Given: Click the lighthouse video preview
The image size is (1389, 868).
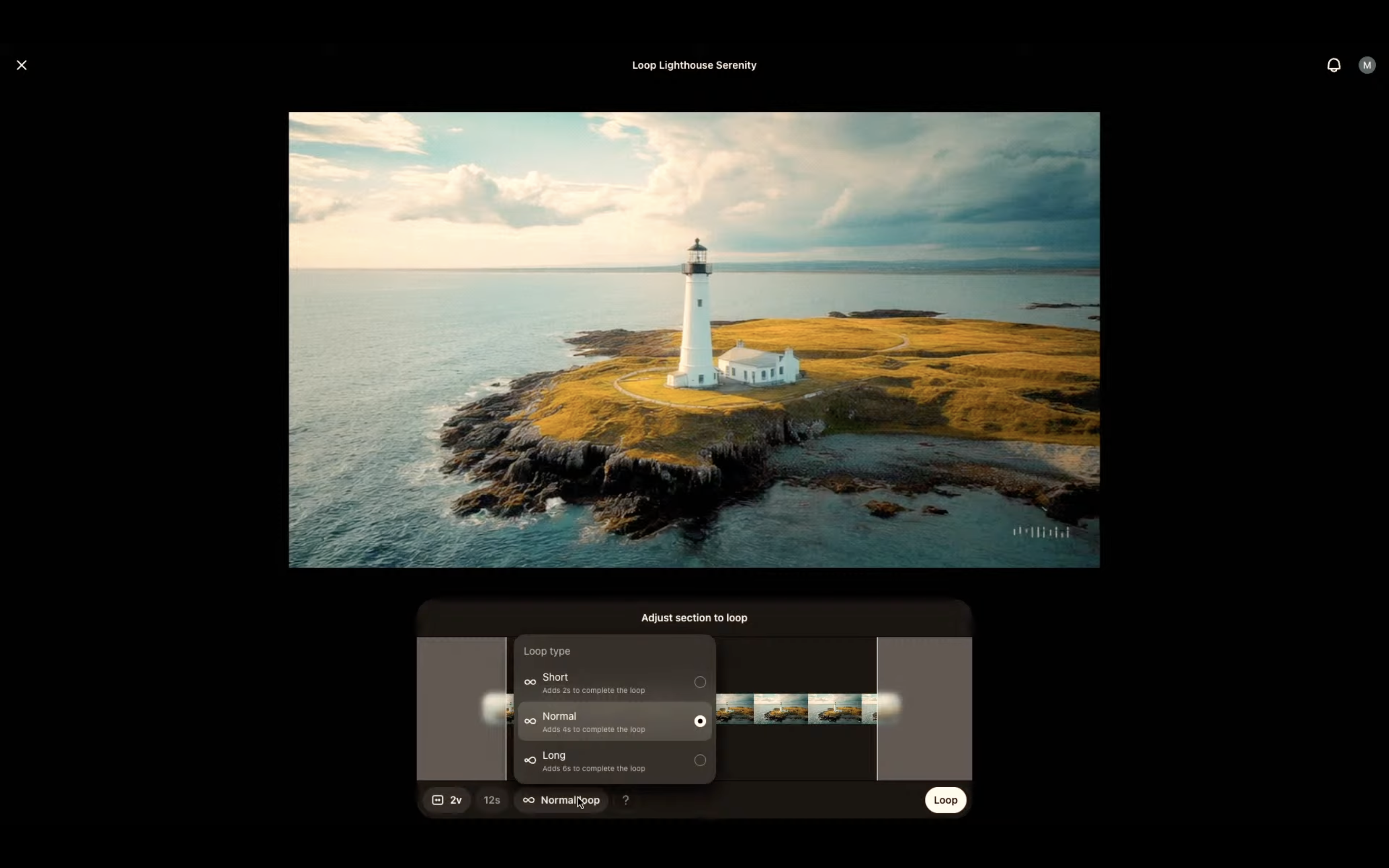Looking at the screenshot, I should point(694,339).
